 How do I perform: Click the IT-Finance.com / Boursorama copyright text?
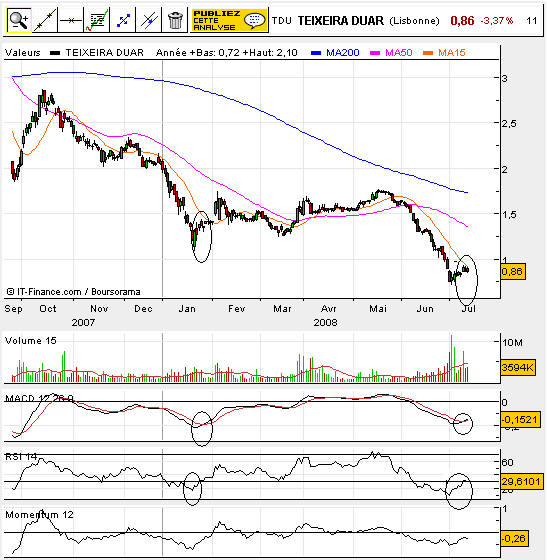pyautogui.click(x=73, y=292)
